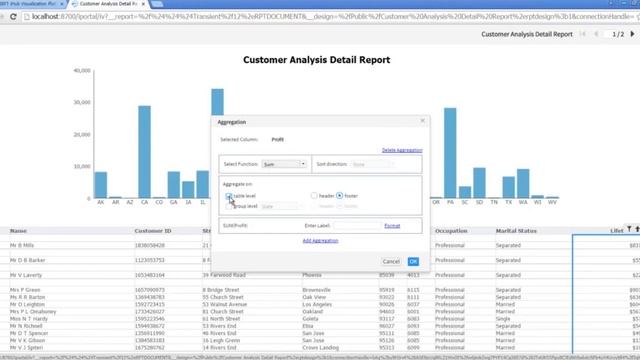The height and width of the screenshot is (360, 640).
Task: Click the Mrs P Green name cell
Action: (25, 290)
